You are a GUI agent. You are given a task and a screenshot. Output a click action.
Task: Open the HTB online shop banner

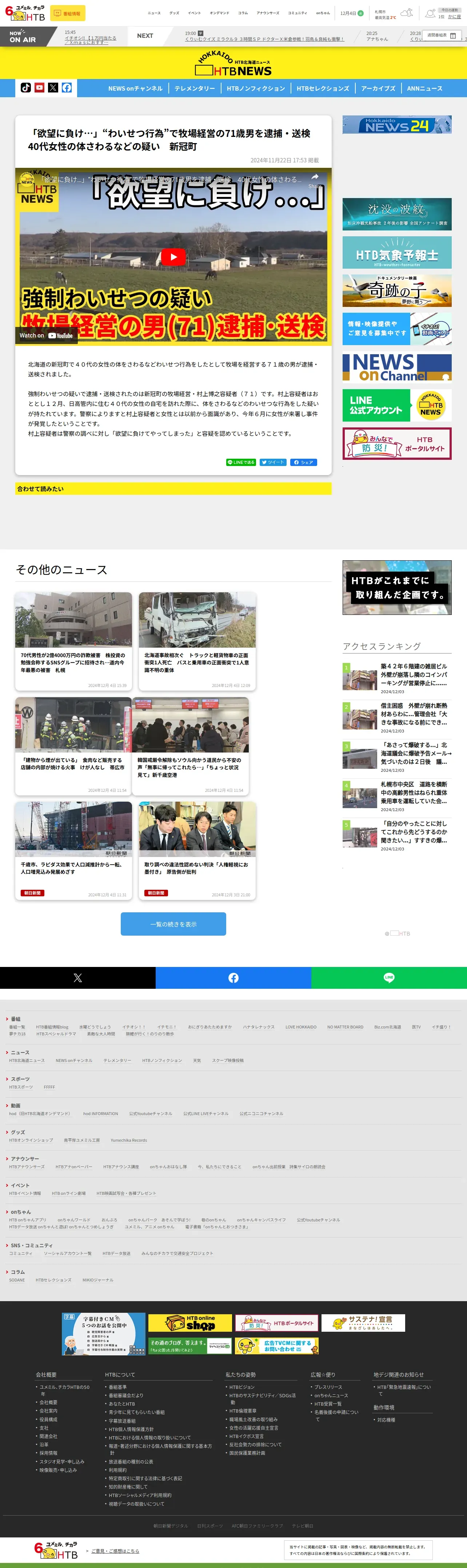190,1322
